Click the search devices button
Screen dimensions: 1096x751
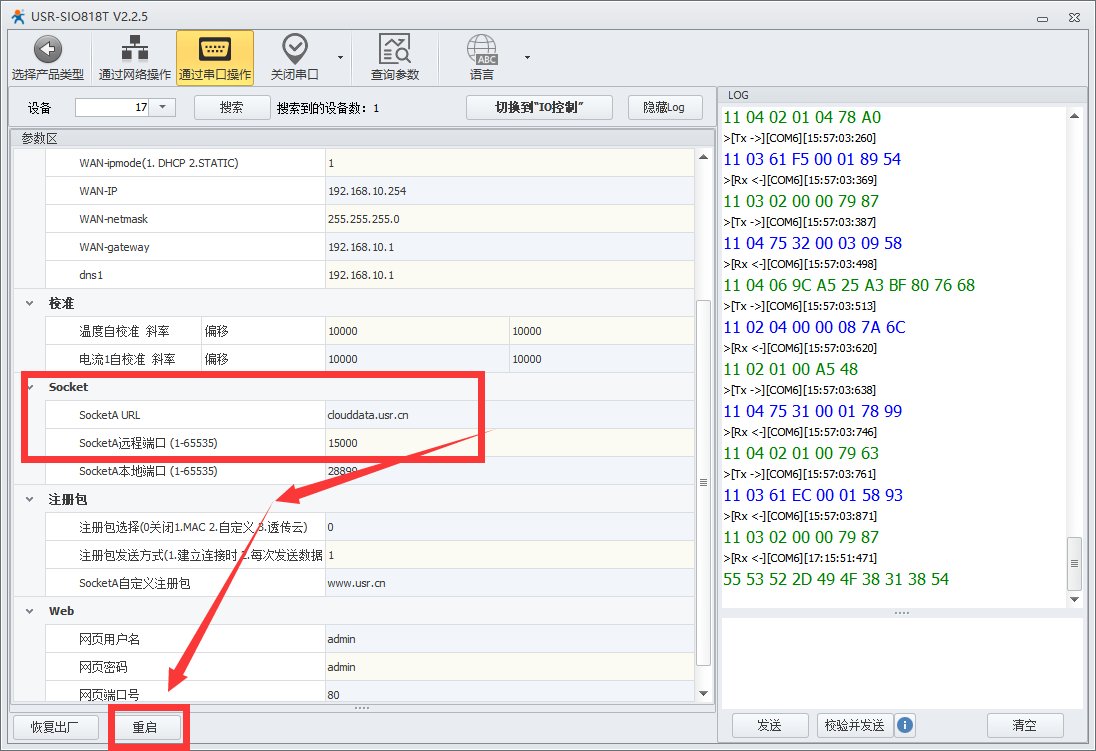click(x=231, y=107)
